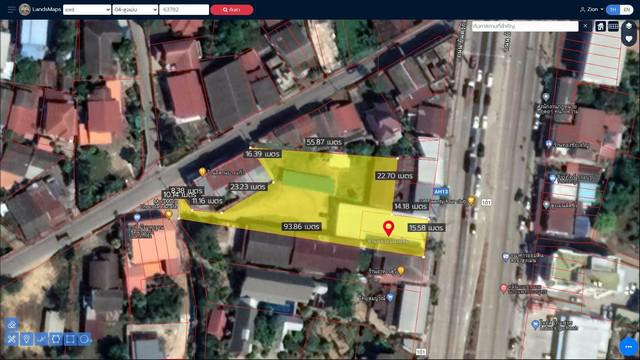
Task: Open the map layers panel
Action: (629, 26)
